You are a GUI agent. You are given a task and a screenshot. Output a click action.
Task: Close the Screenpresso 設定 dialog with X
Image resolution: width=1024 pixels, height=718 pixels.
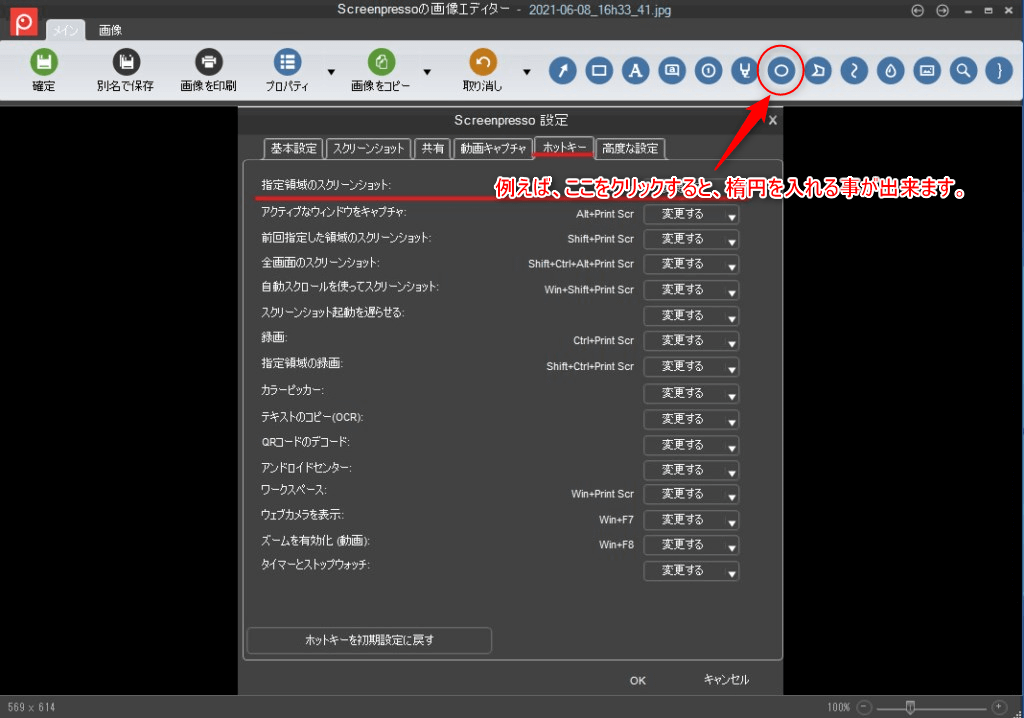773,120
